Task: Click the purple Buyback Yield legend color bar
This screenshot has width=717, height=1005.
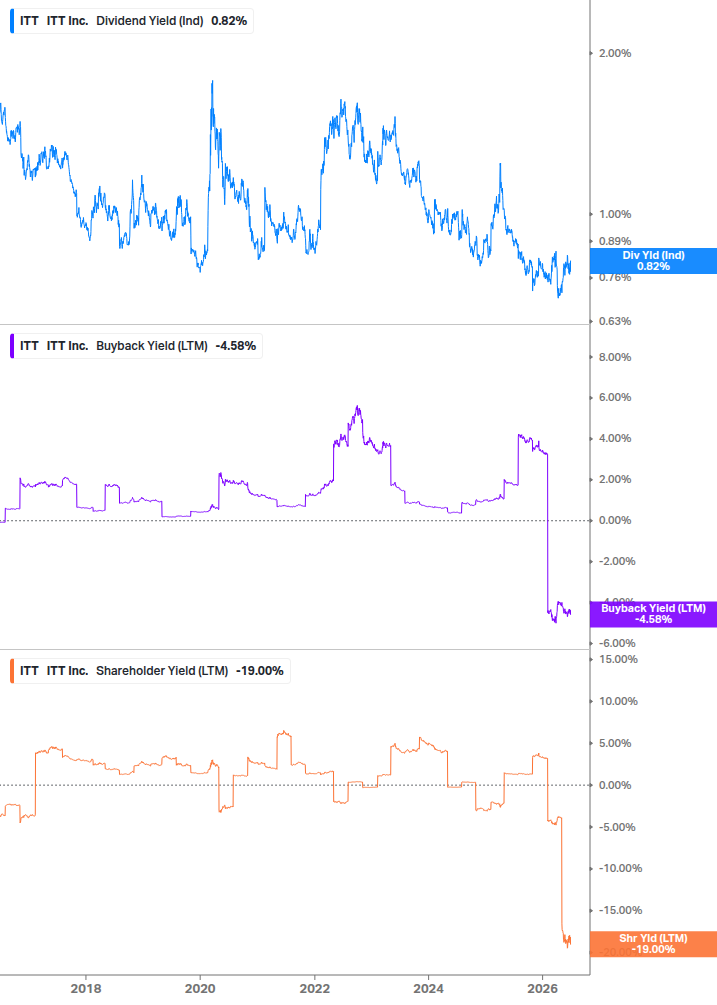Action: 12,345
